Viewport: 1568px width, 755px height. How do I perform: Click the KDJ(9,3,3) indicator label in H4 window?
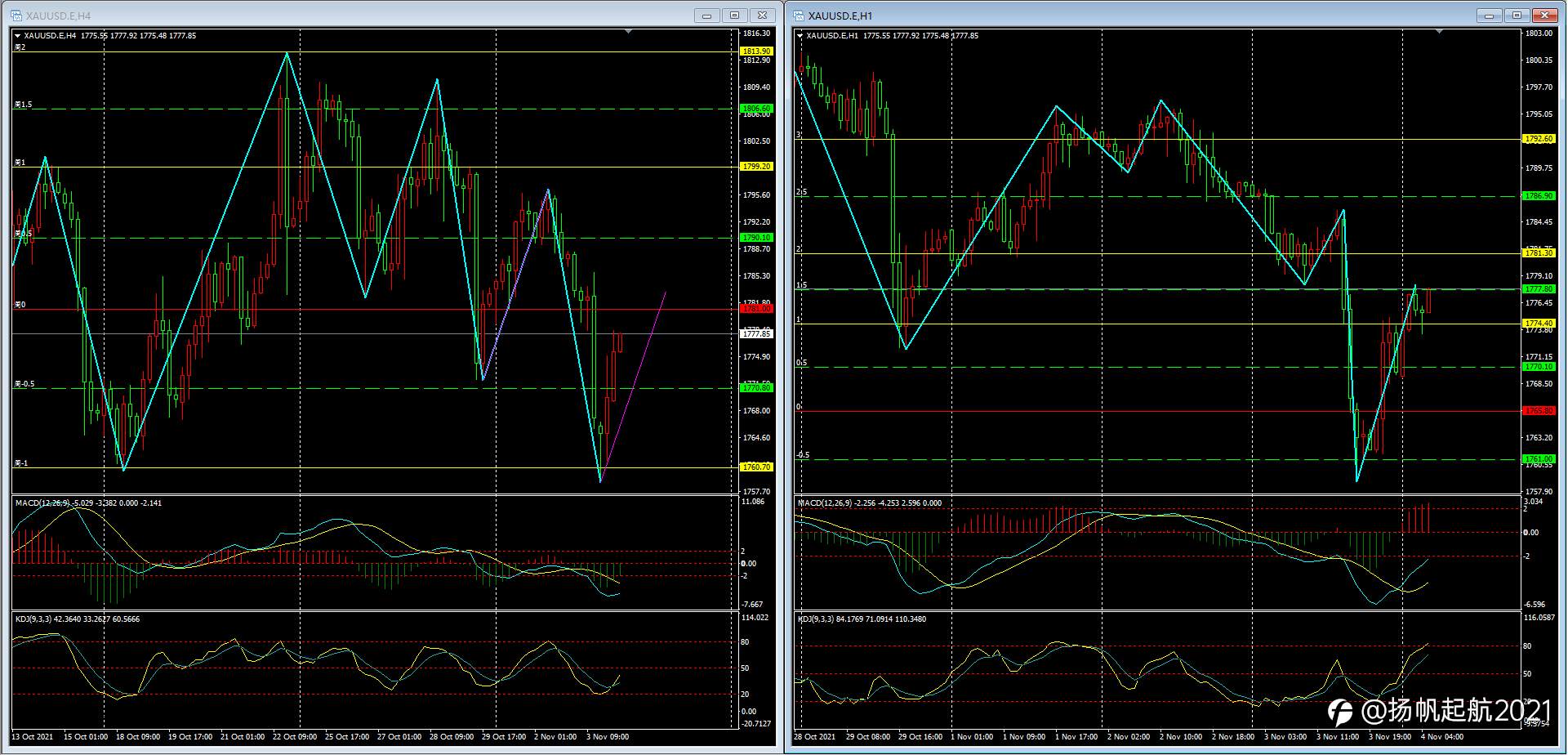click(35, 619)
